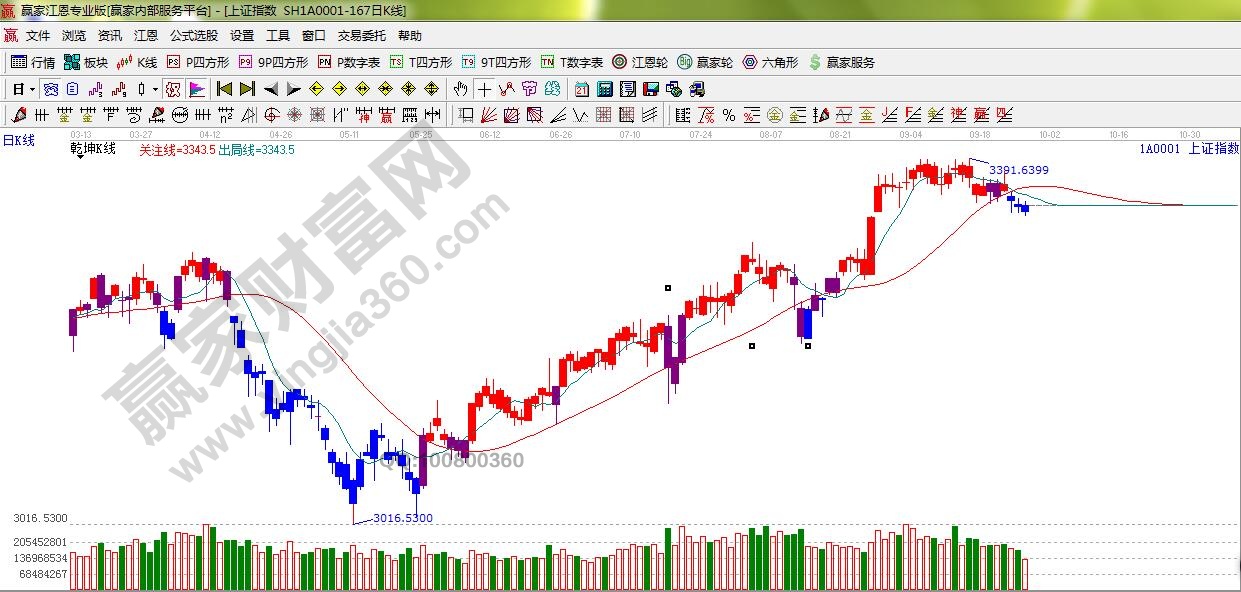Click the calculator icon in toolbar
Viewport: 1241px width, 592px height.
604,89
